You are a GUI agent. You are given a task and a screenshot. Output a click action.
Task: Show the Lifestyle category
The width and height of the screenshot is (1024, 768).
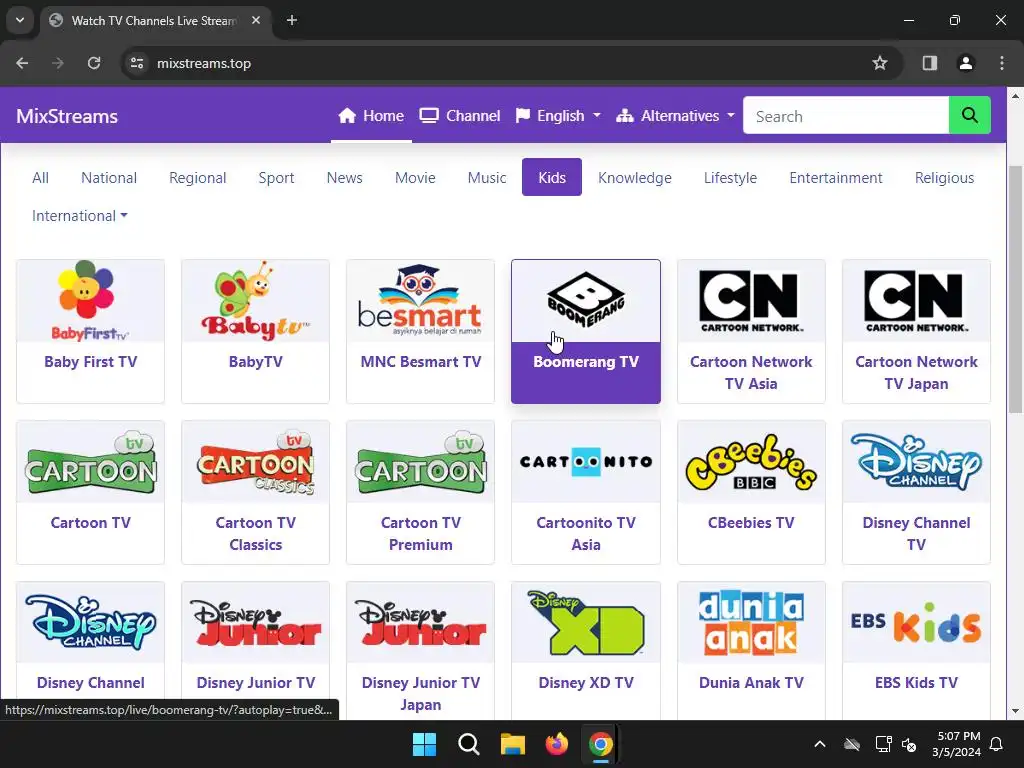730,178
